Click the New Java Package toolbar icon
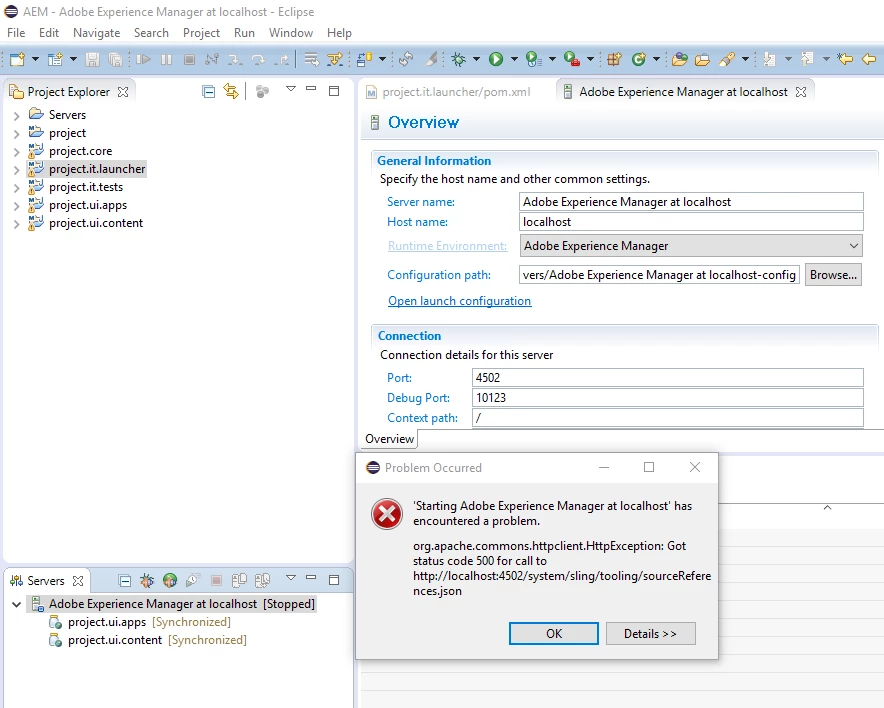The height and width of the screenshot is (708, 884). (615, 59)
